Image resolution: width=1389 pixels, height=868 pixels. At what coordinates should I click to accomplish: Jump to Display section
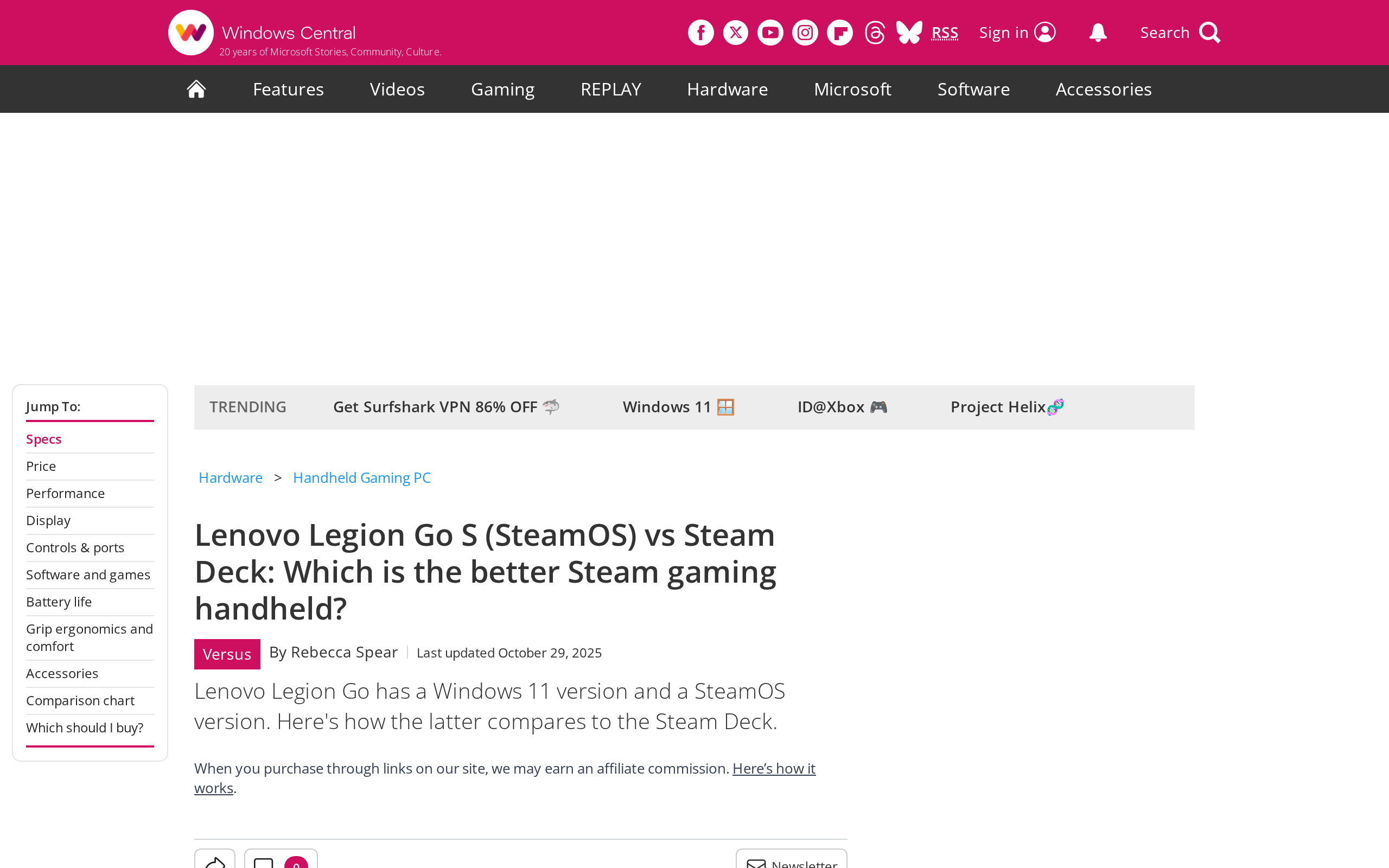coord(48,521)
